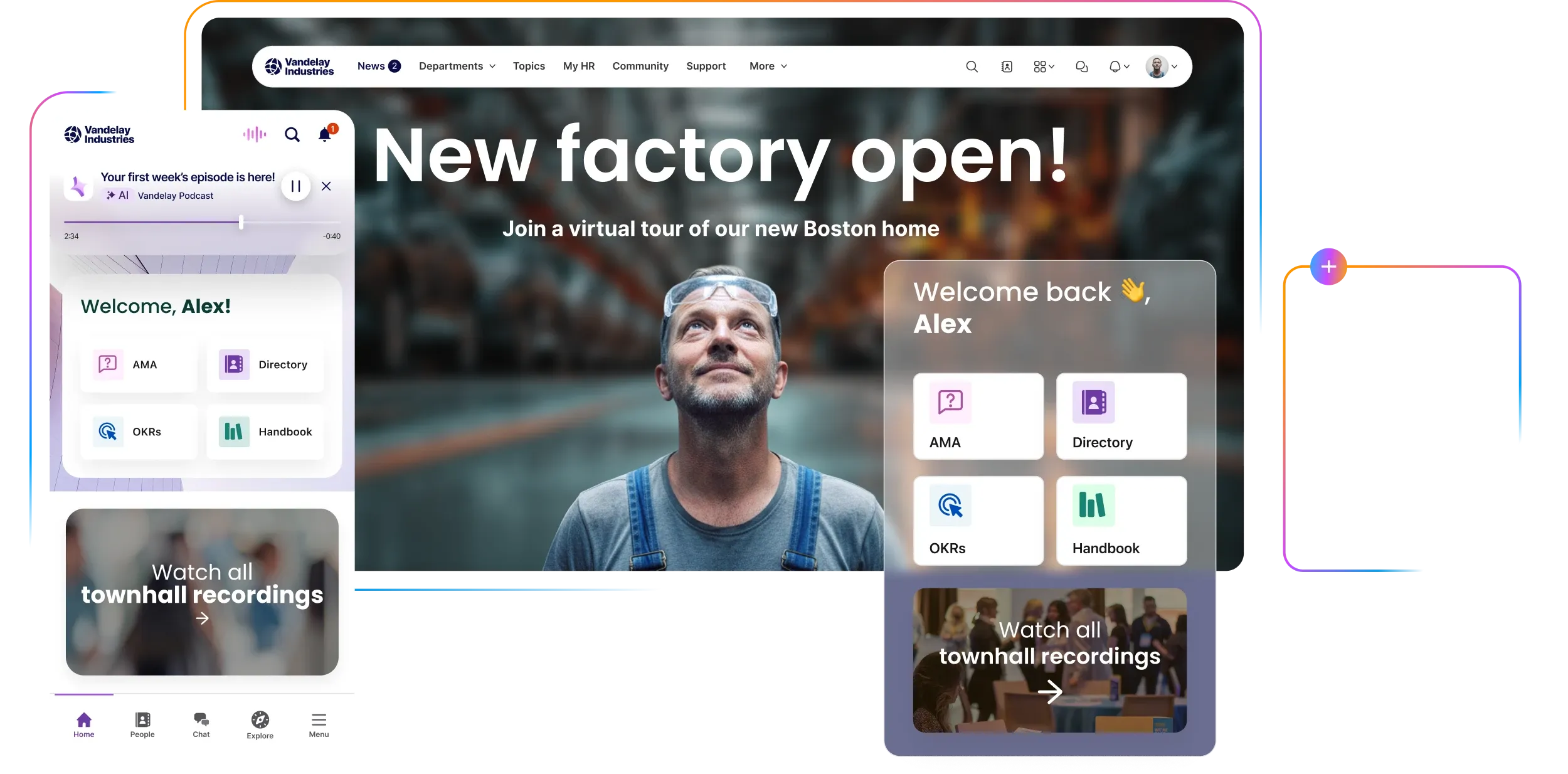The width and height of the screenshot is (1568, 774).
Task: Pause the Vandelay Podcast episode
Action: (295, 186)
